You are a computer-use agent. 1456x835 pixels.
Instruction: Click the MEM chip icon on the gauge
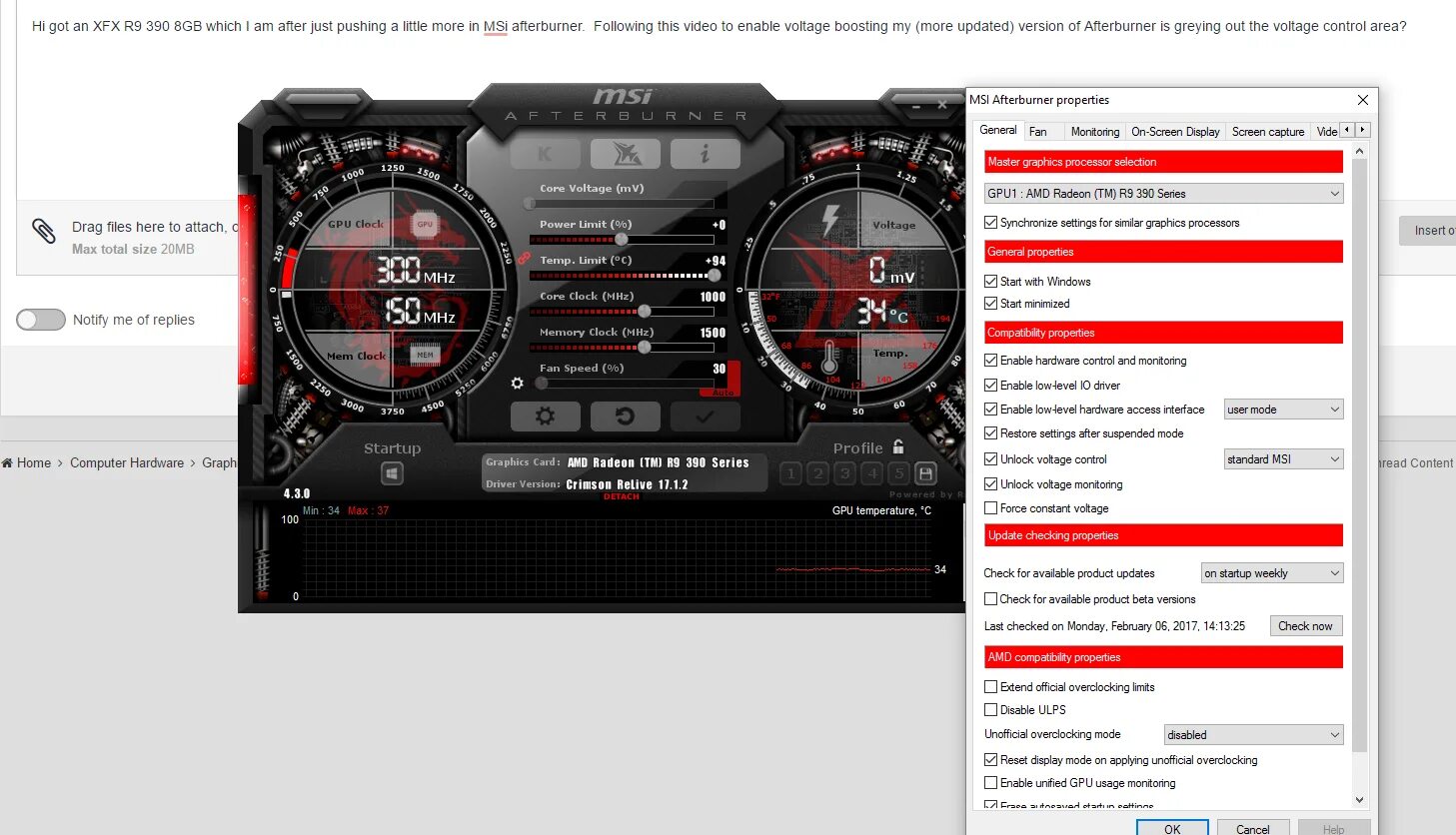click(425, 355)
